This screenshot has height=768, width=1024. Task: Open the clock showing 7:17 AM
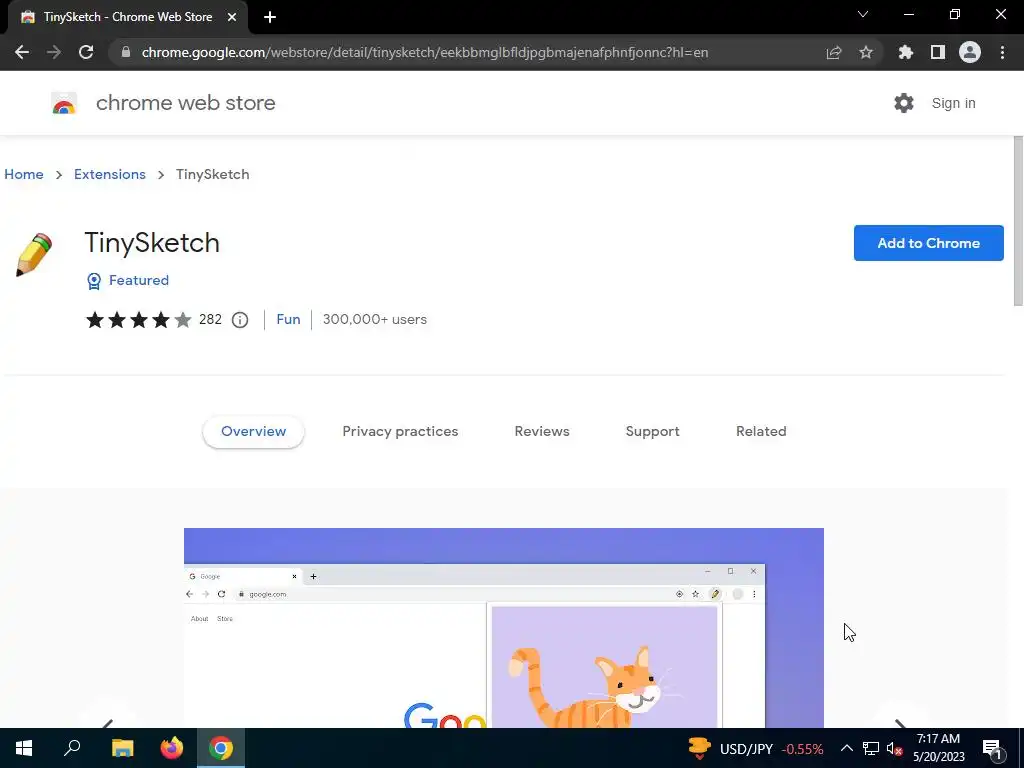tap(938, 748)
